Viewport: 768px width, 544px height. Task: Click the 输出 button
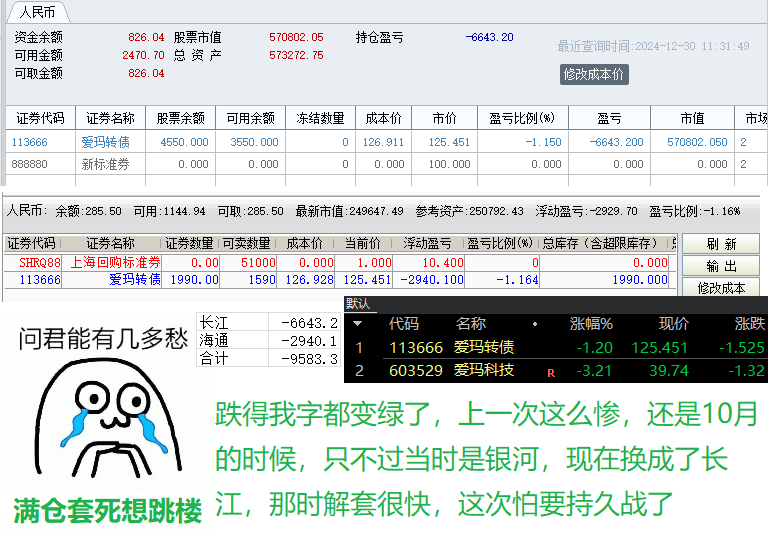(x=721, y=266)
